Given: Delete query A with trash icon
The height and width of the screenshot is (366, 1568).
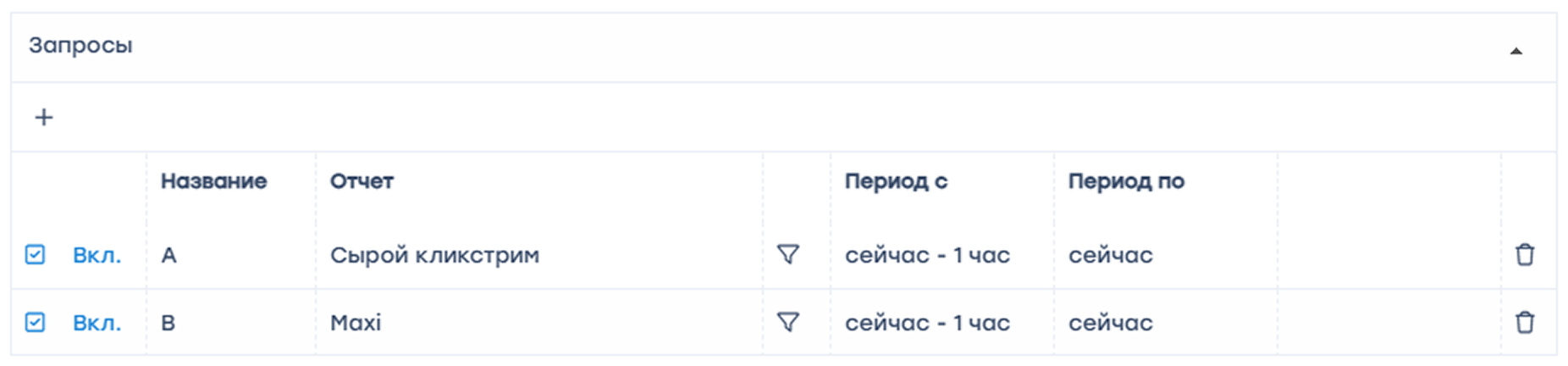Looking at the screenshot, I should pos(1525,254).
